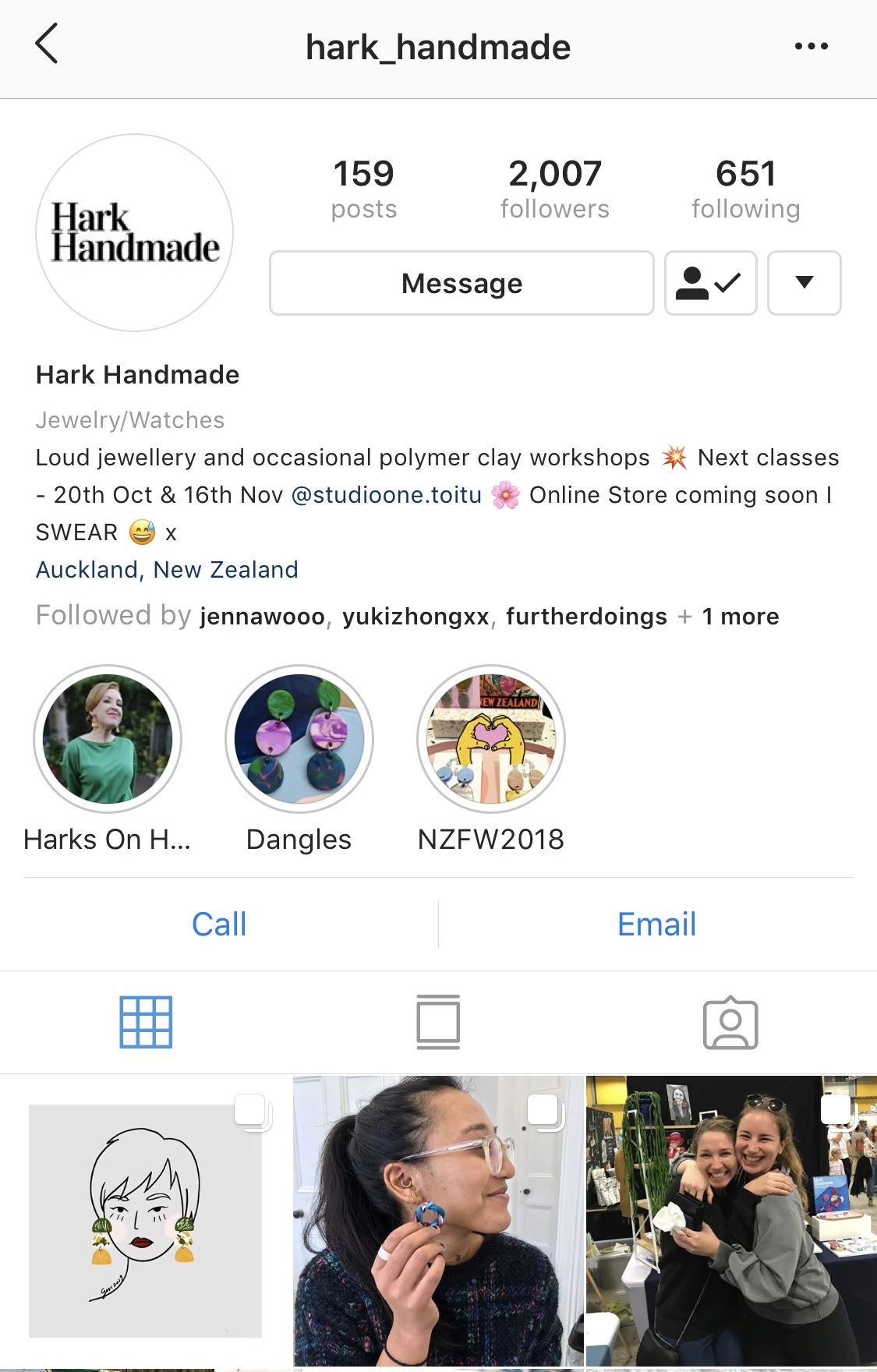Tap the Email contact button
This screenshot has height=1372, width=877.
coord(657,925)
